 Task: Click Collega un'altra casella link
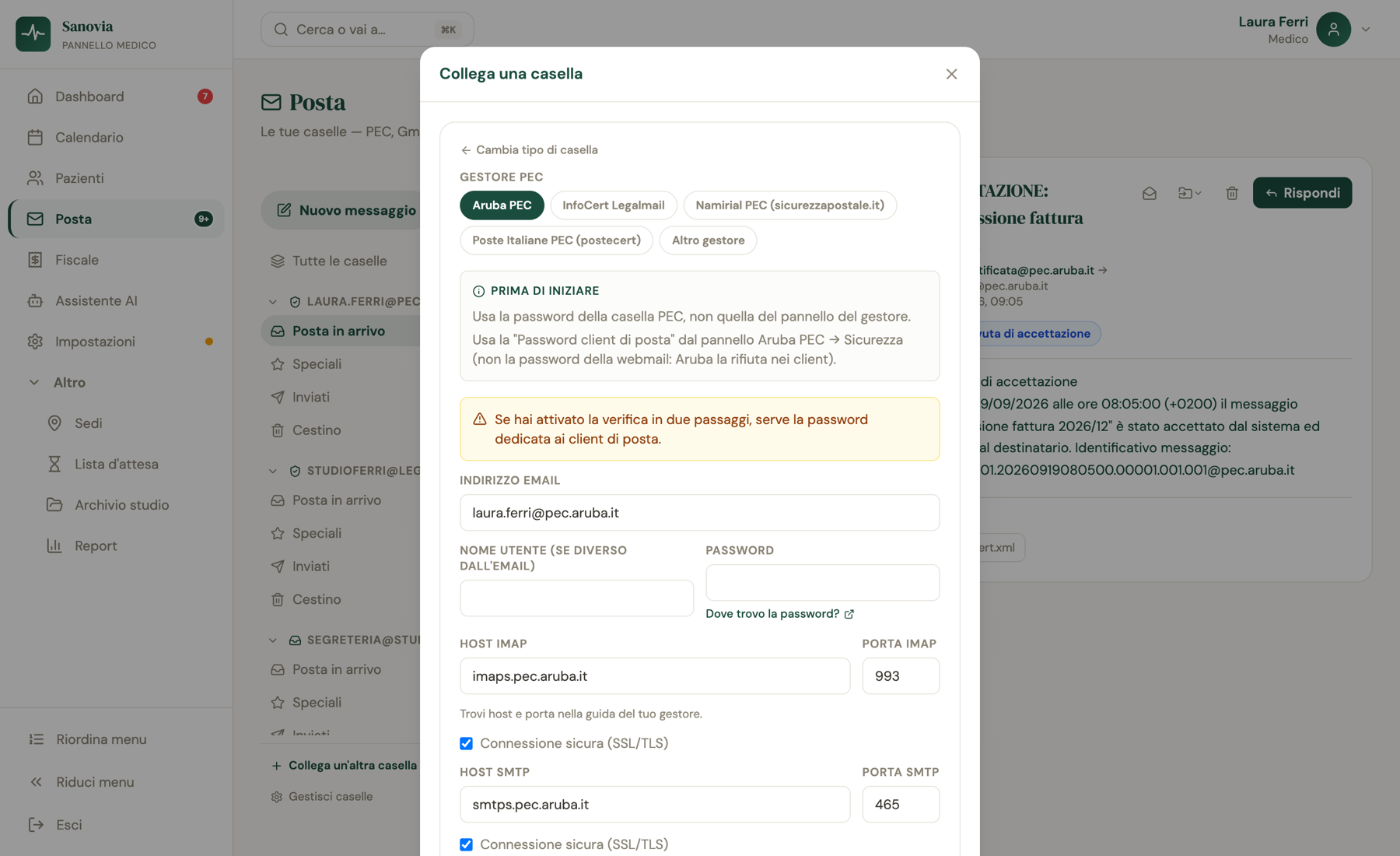pos(344,766)
